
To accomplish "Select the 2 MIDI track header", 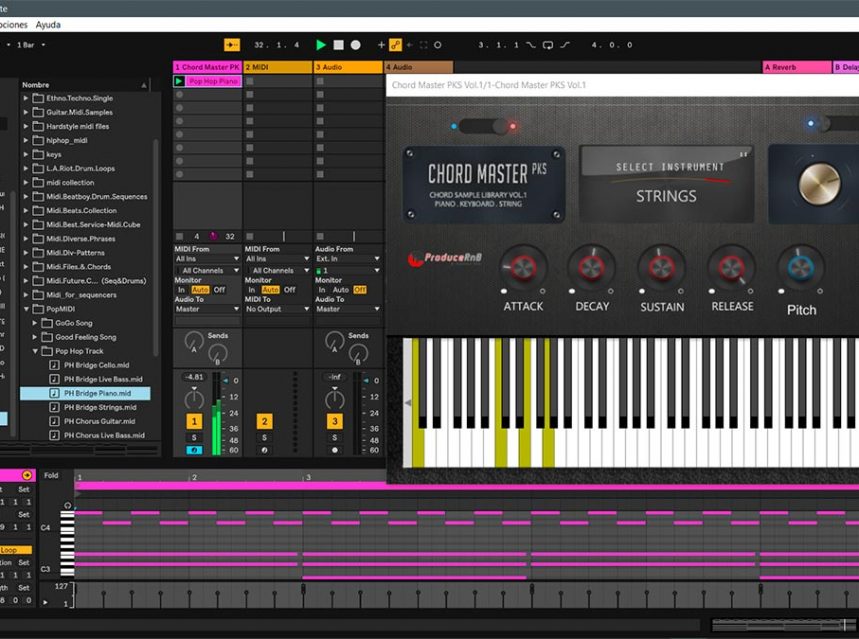I will 278,67.
